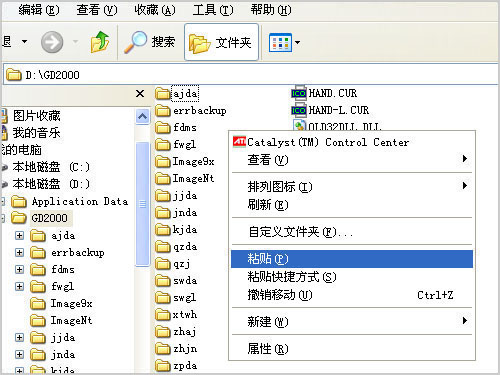
Task: Open Back button history dropdown arrow
Action: point(24,42)
